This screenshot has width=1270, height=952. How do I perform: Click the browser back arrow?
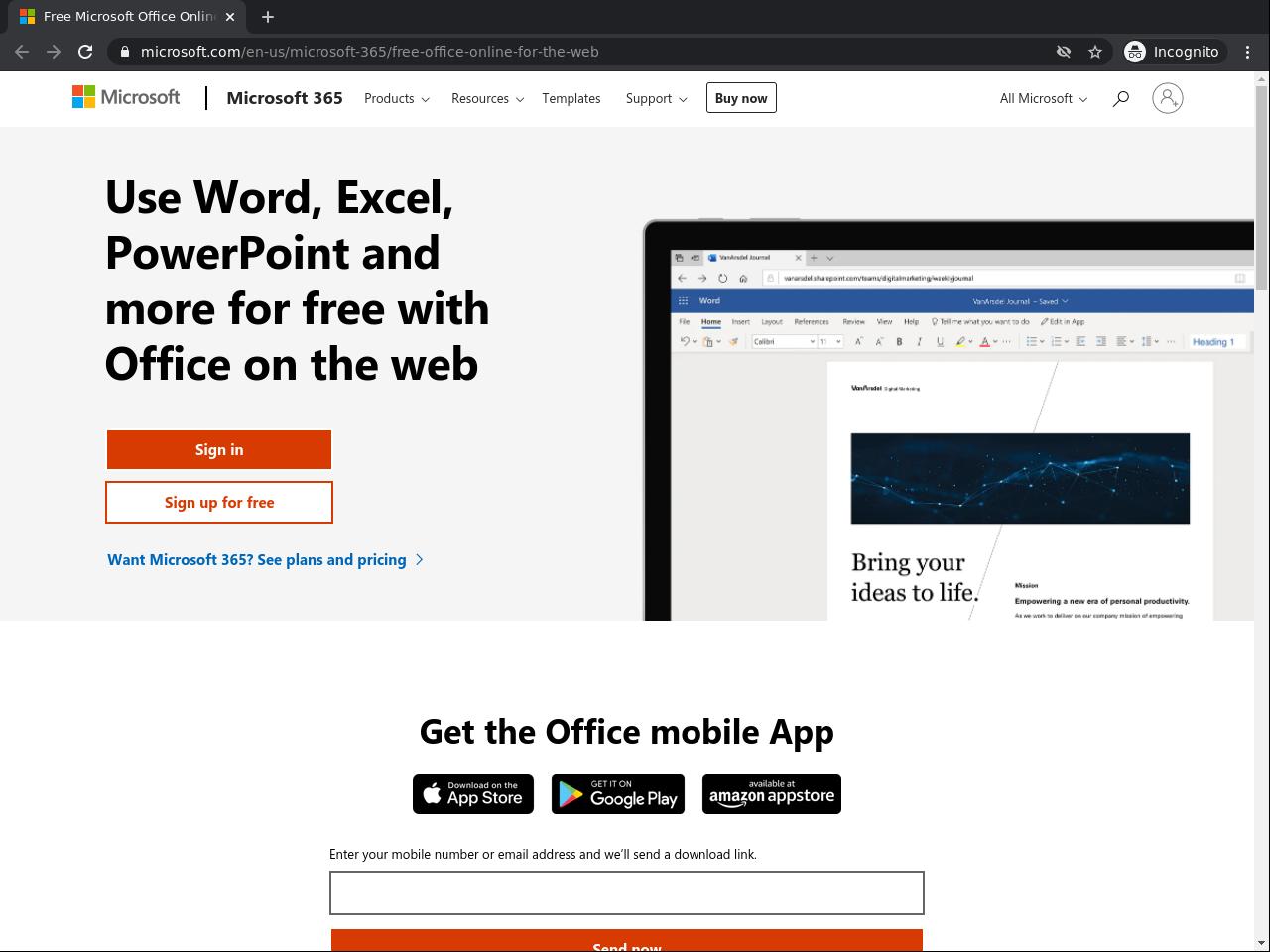[x=22, y=52]
